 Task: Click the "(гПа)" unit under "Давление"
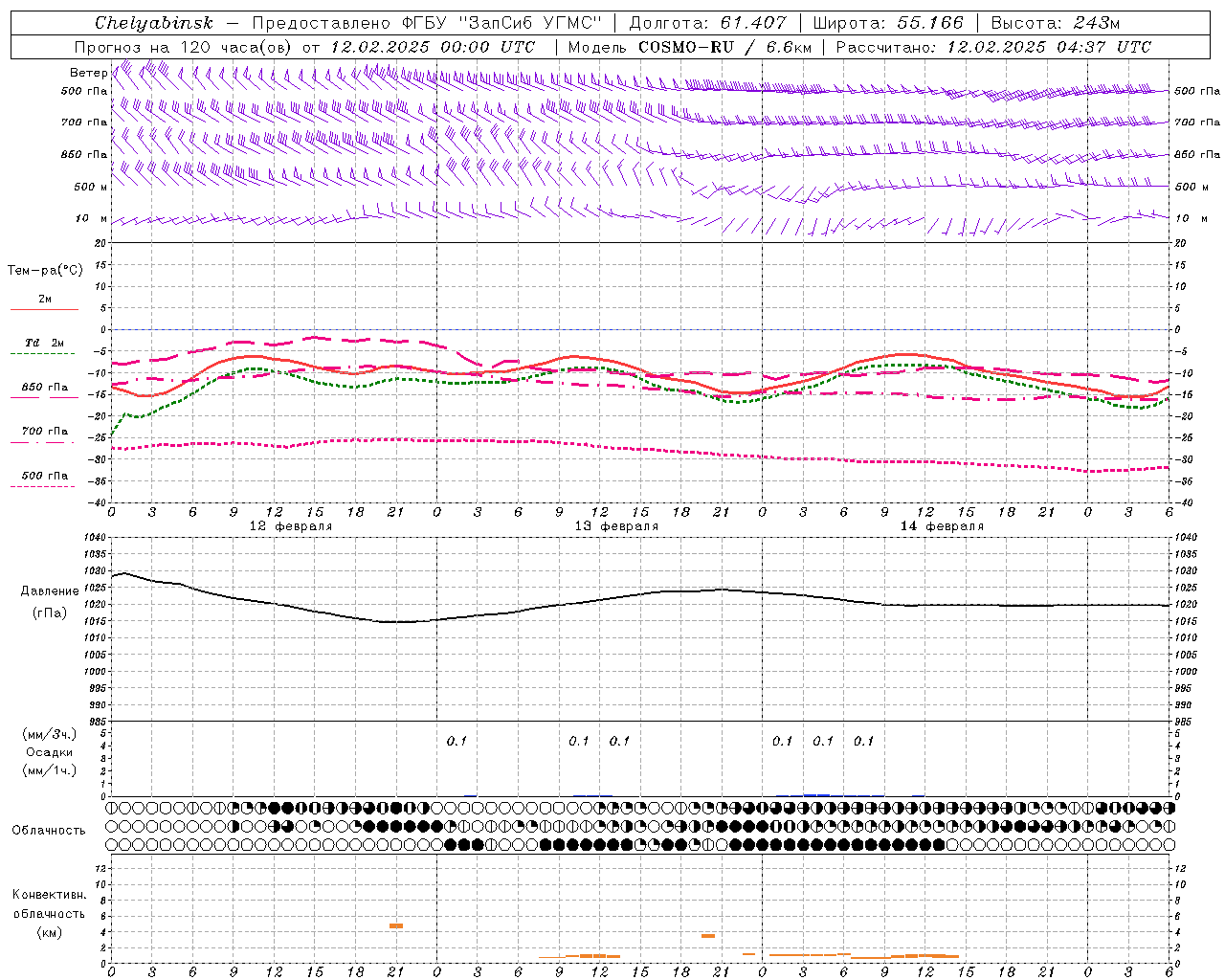50,613
